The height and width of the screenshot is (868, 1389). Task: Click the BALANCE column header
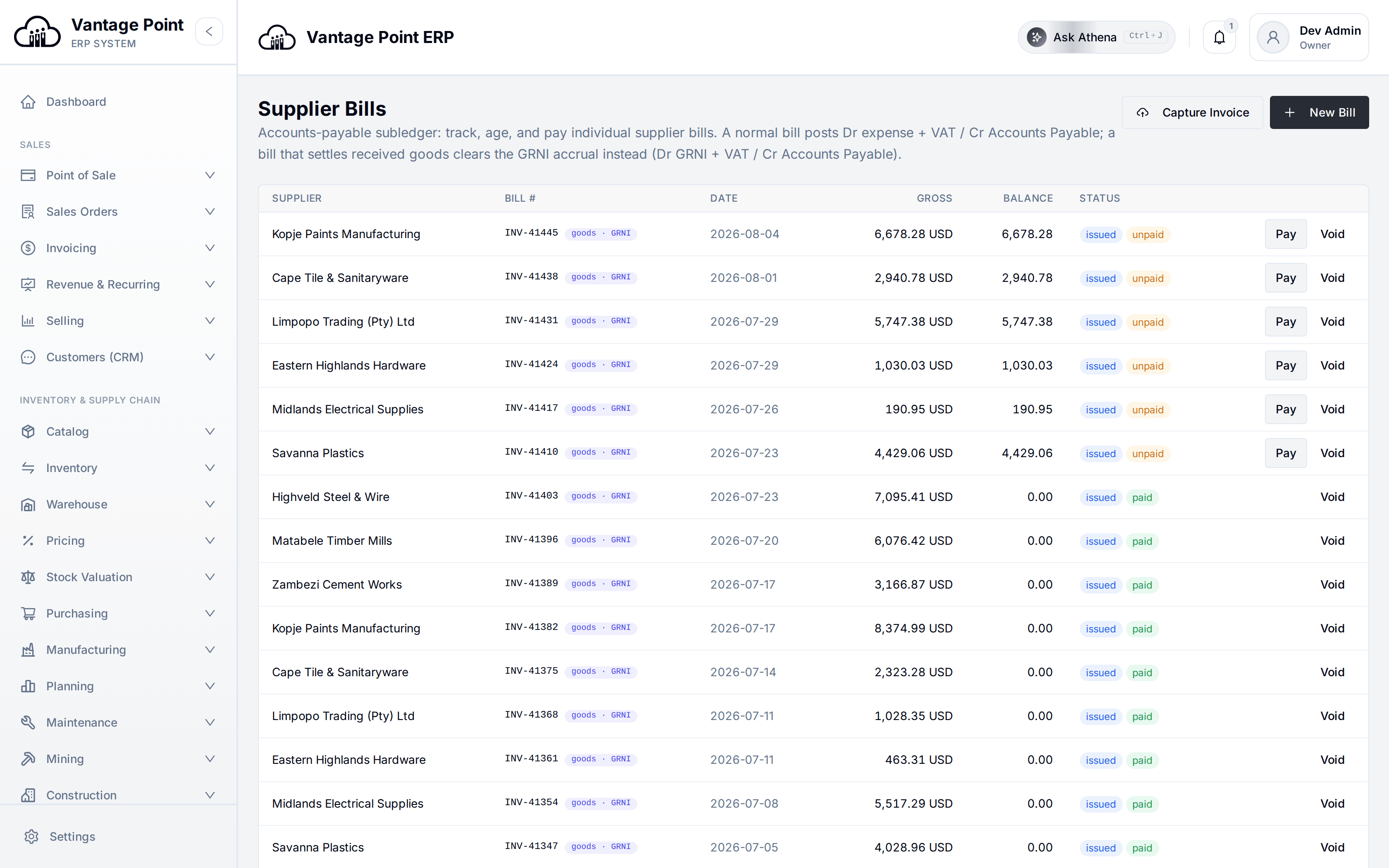(x=1028, y=198)
